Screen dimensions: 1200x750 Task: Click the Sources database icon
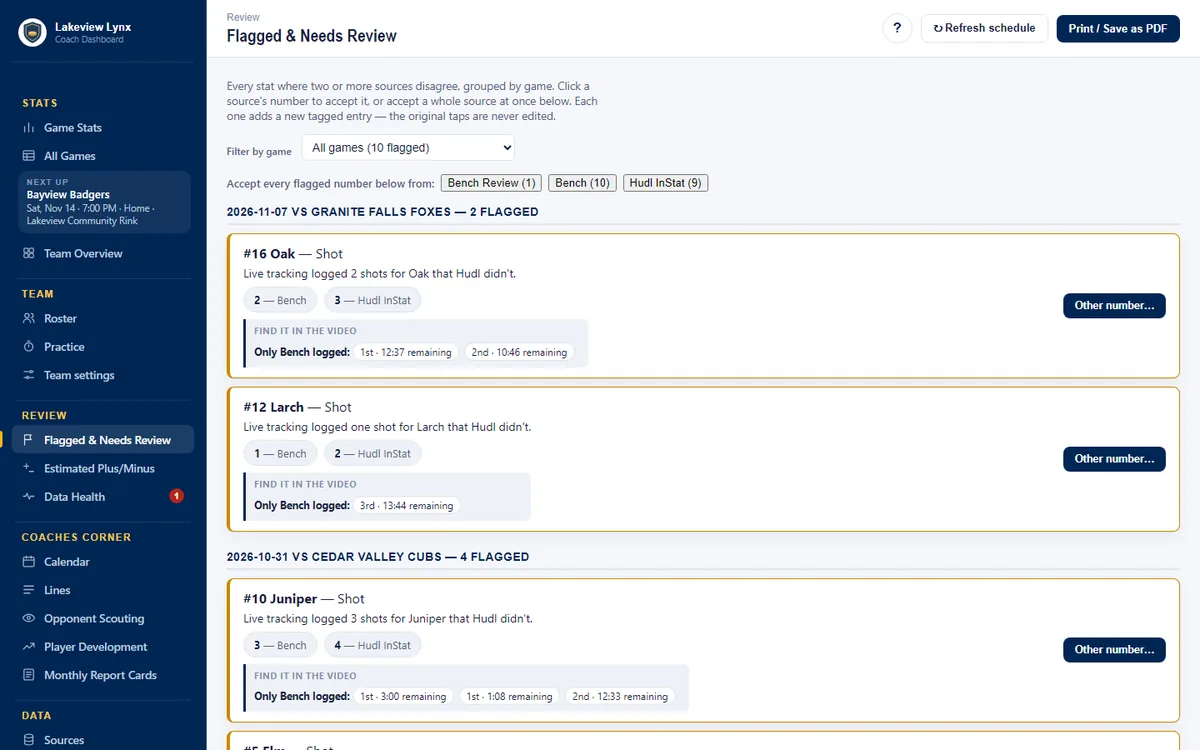[29, 741]
